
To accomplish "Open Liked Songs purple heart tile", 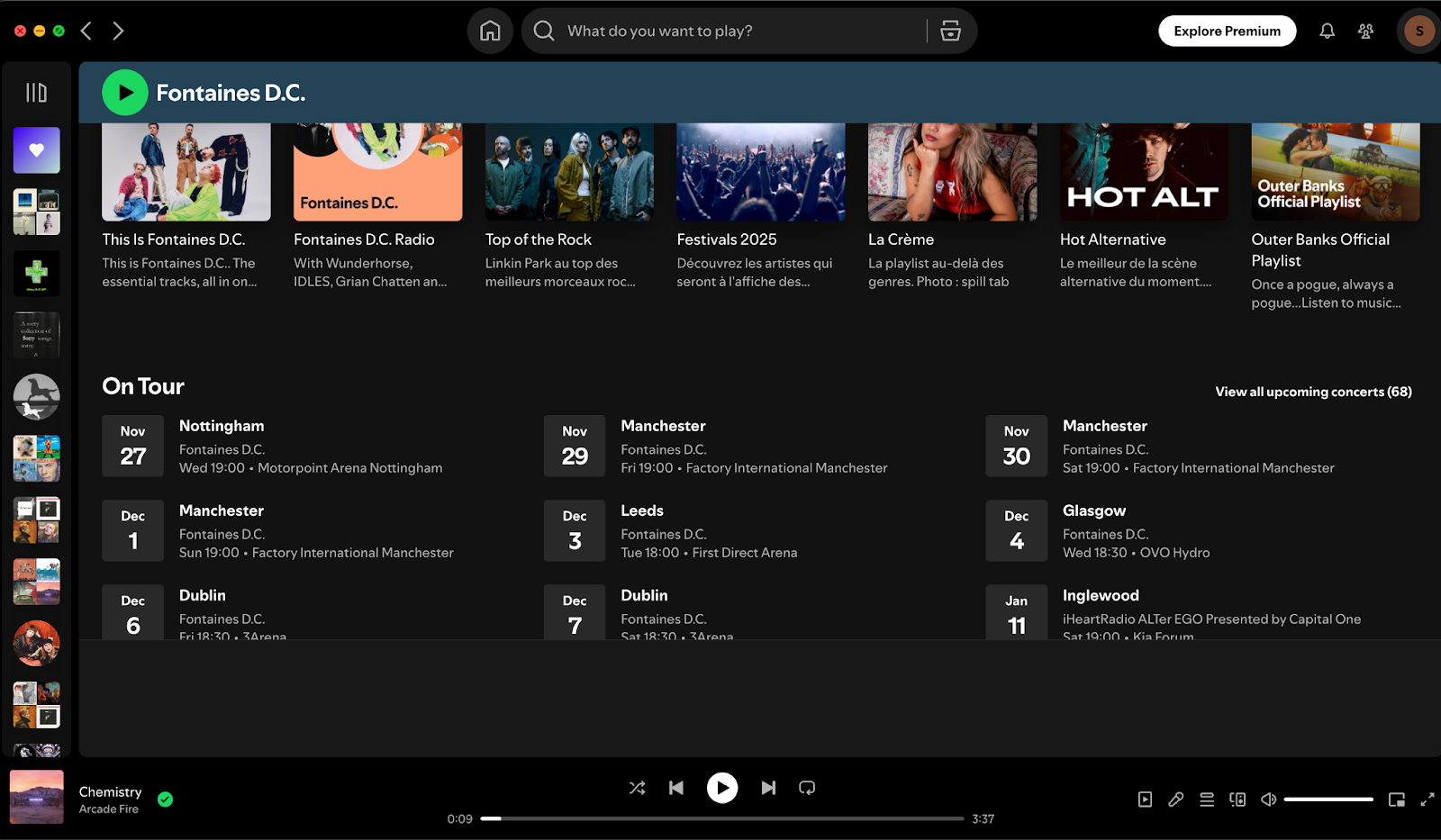I will (37, 150).
